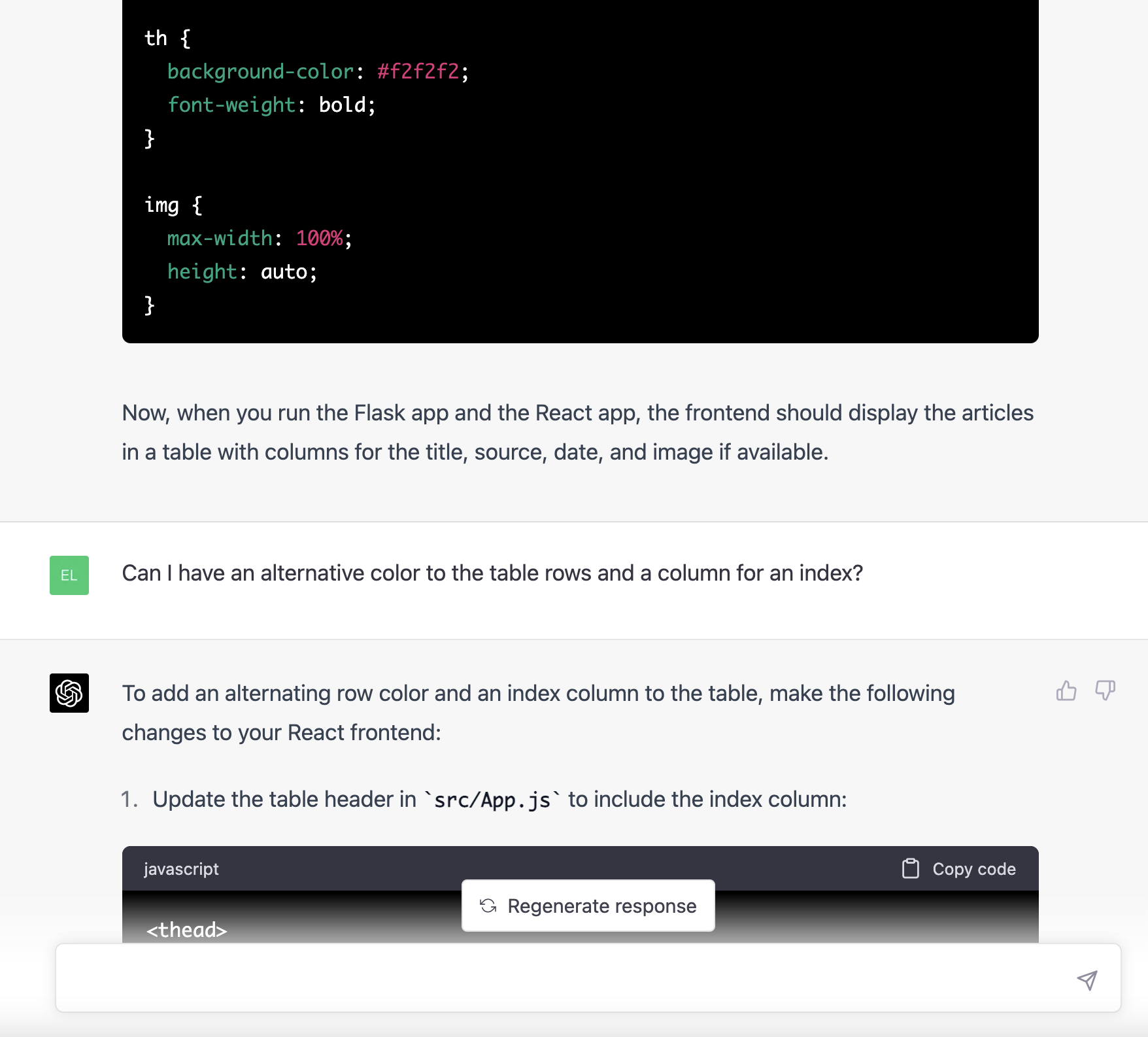The height and width of the screenshot is (1037, 1148).
Task: Select the max-width 100% declaration
Action: pyautogui.click(x=258, y=238)
